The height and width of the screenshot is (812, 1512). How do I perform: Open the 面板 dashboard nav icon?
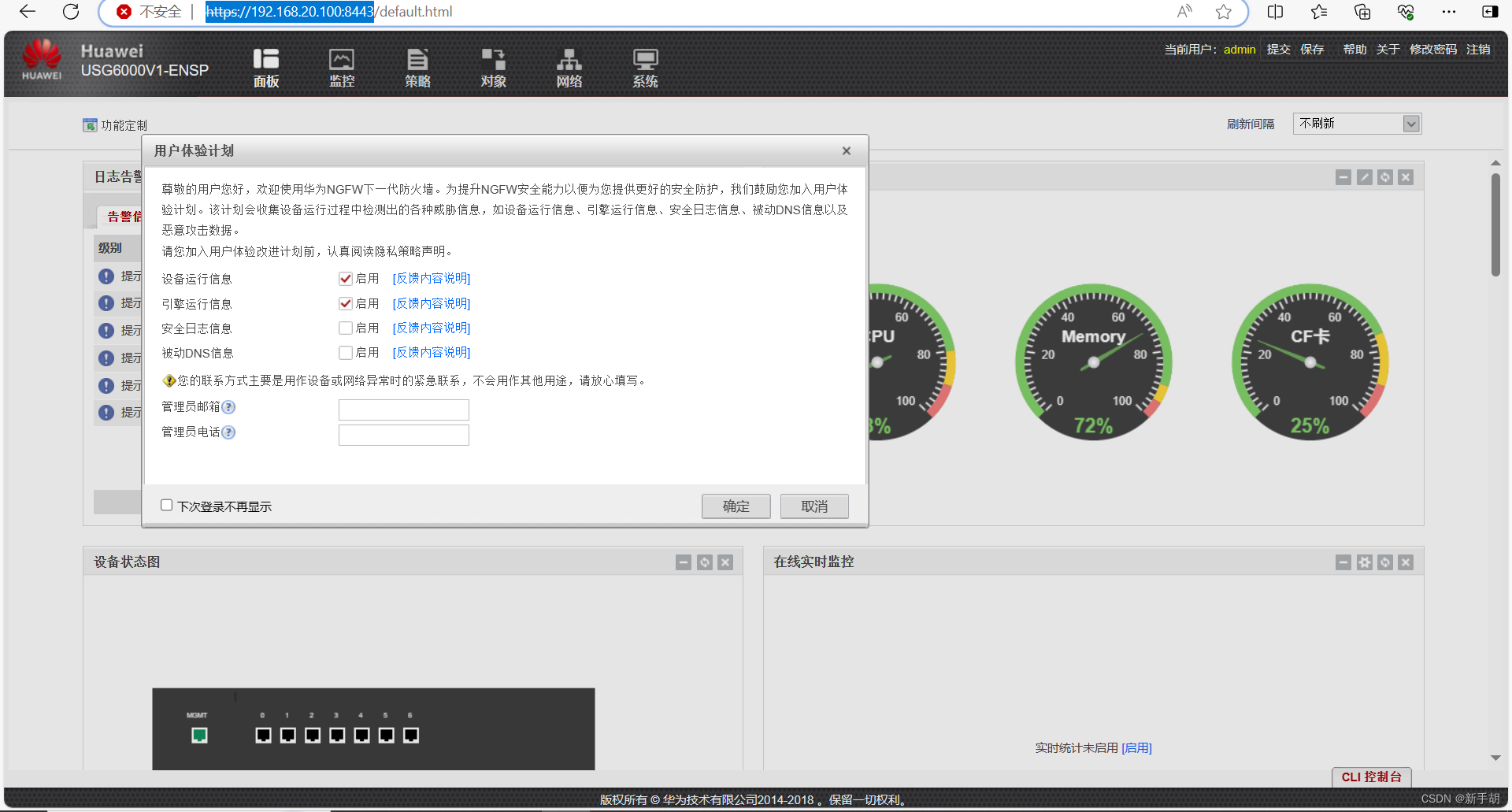266,68
